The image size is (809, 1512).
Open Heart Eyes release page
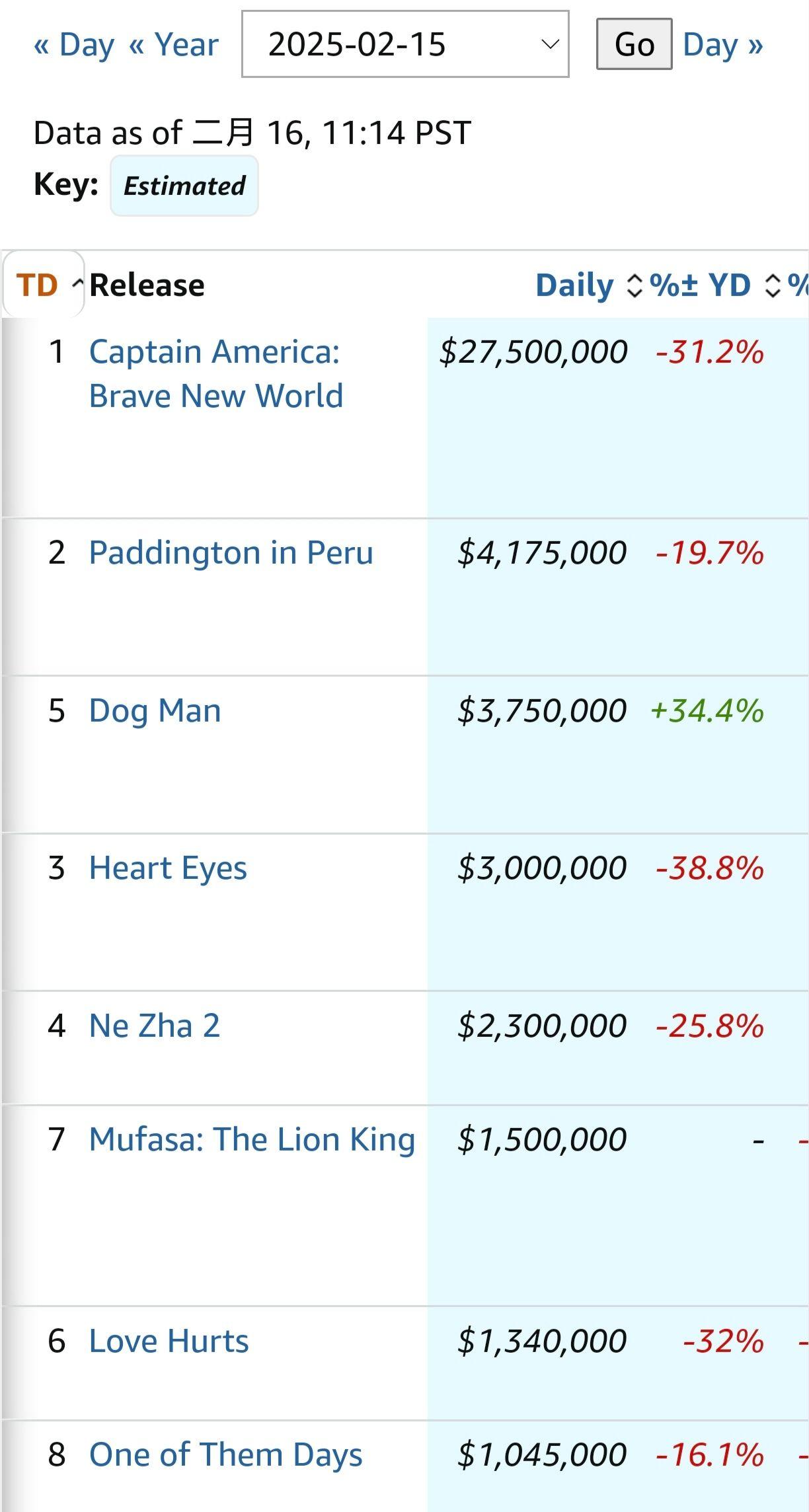[x=168, y=868]
